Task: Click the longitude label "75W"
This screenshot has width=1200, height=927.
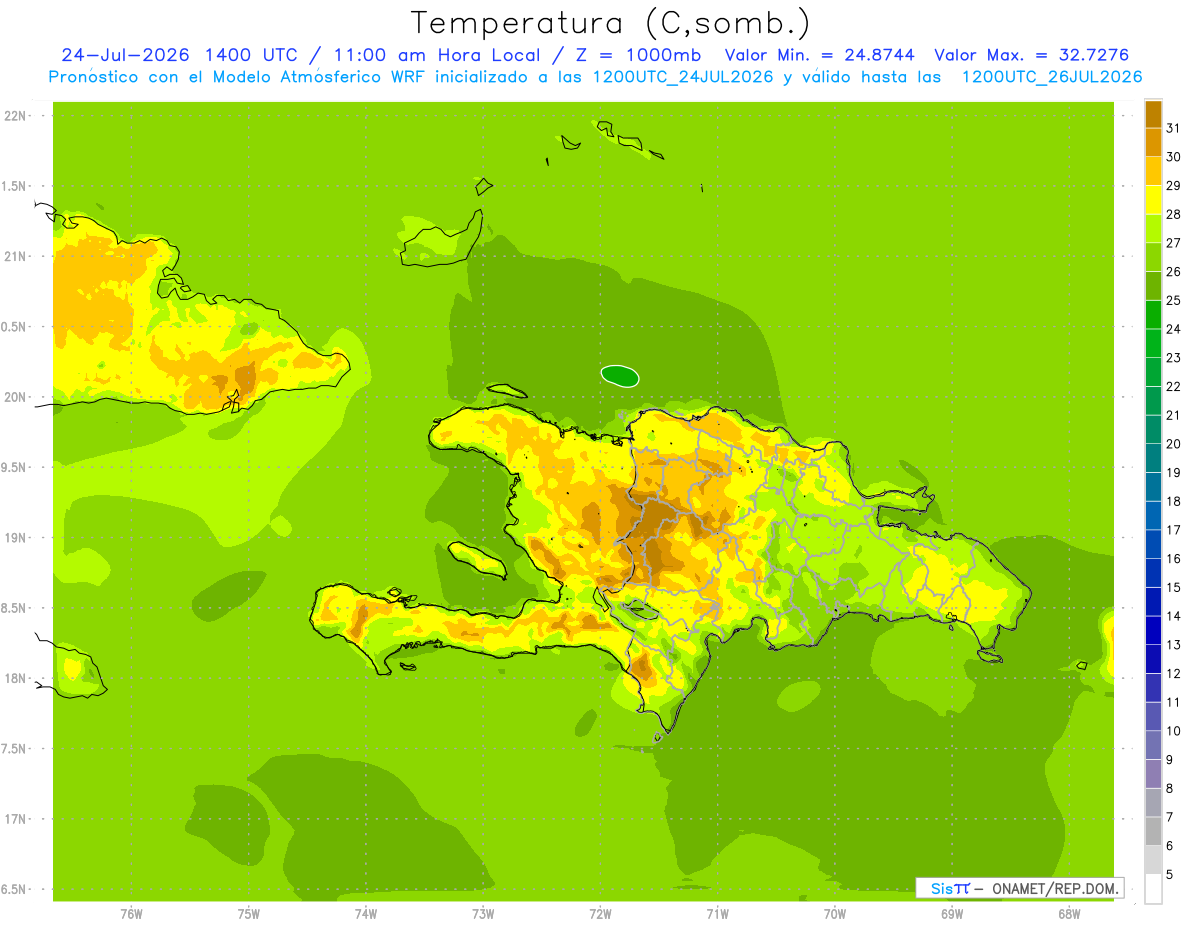Action: [x=249, y=914]
